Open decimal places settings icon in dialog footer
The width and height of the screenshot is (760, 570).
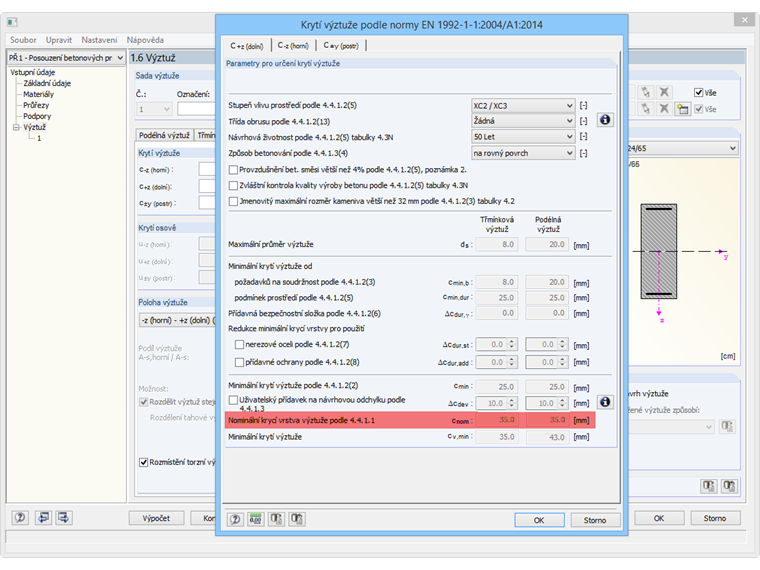(x=255, y=519)
